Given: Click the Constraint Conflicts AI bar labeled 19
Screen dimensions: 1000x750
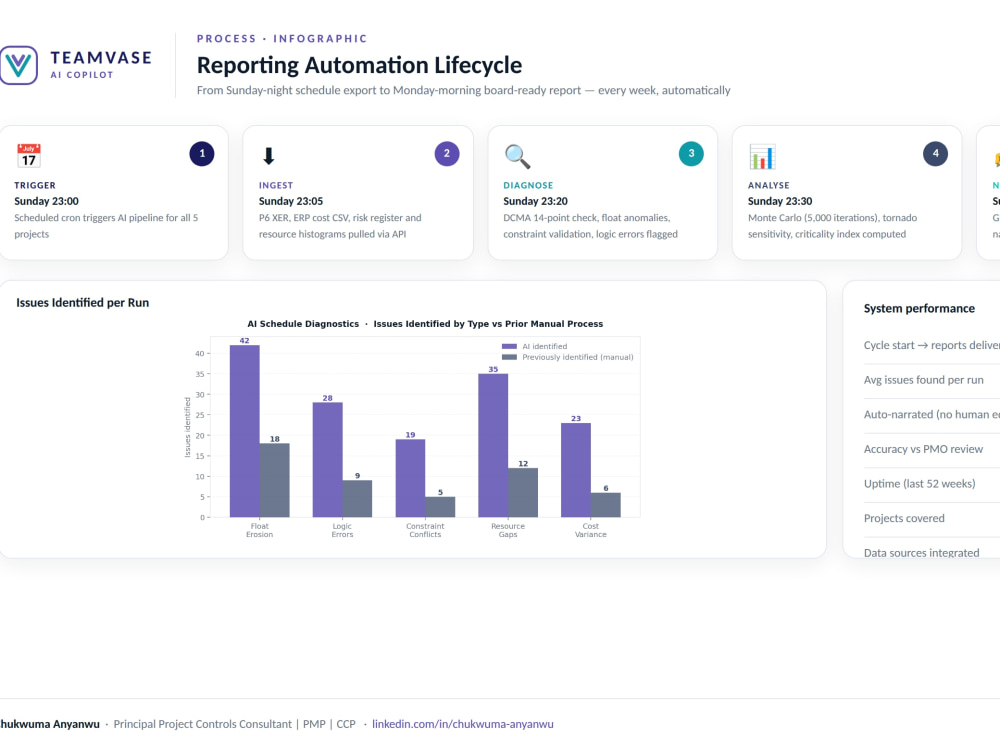Looking at the screenshot, I should coord(410,478).
